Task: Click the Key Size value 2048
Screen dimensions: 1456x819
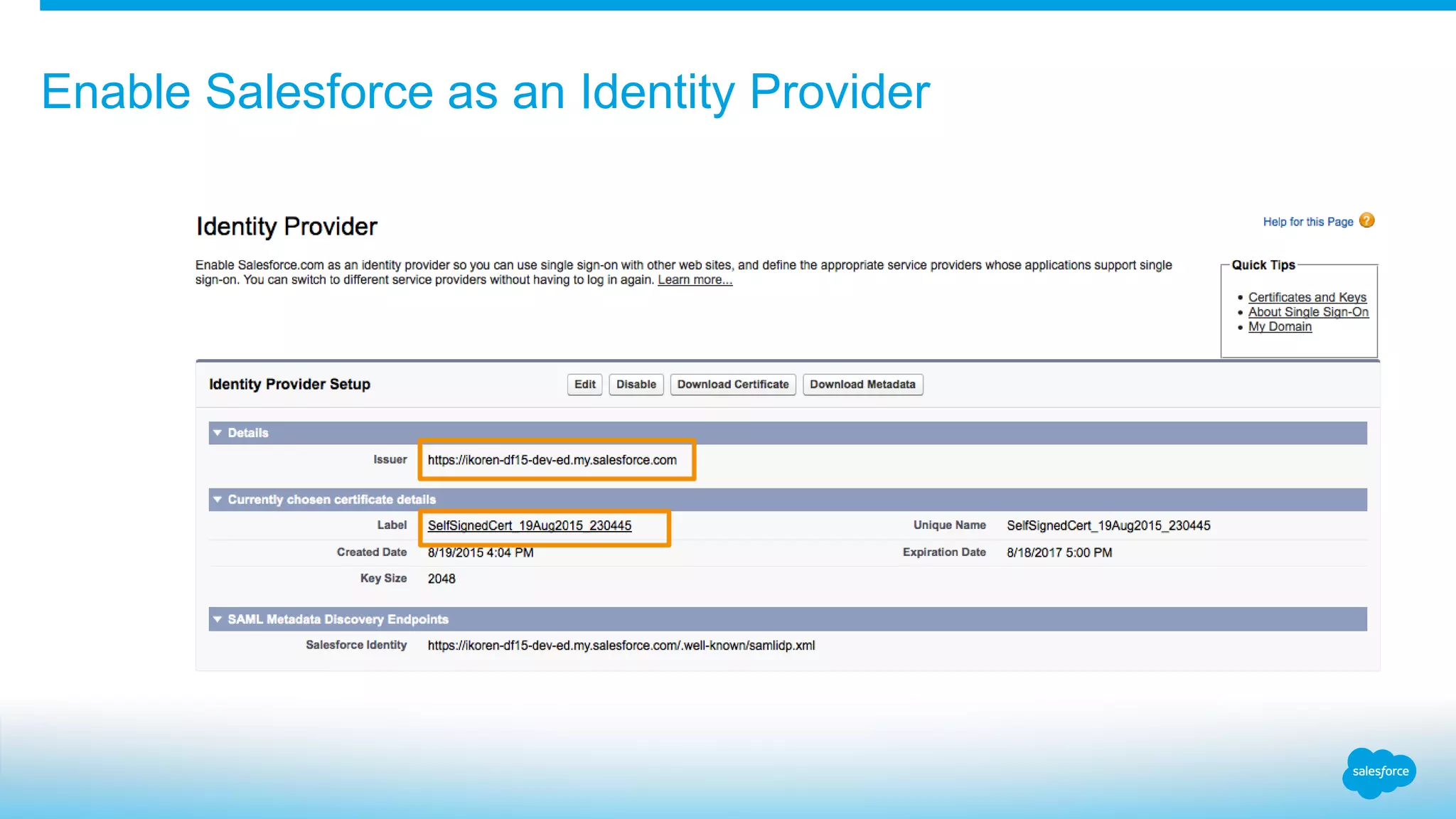Action: click(x=441, y=579)
